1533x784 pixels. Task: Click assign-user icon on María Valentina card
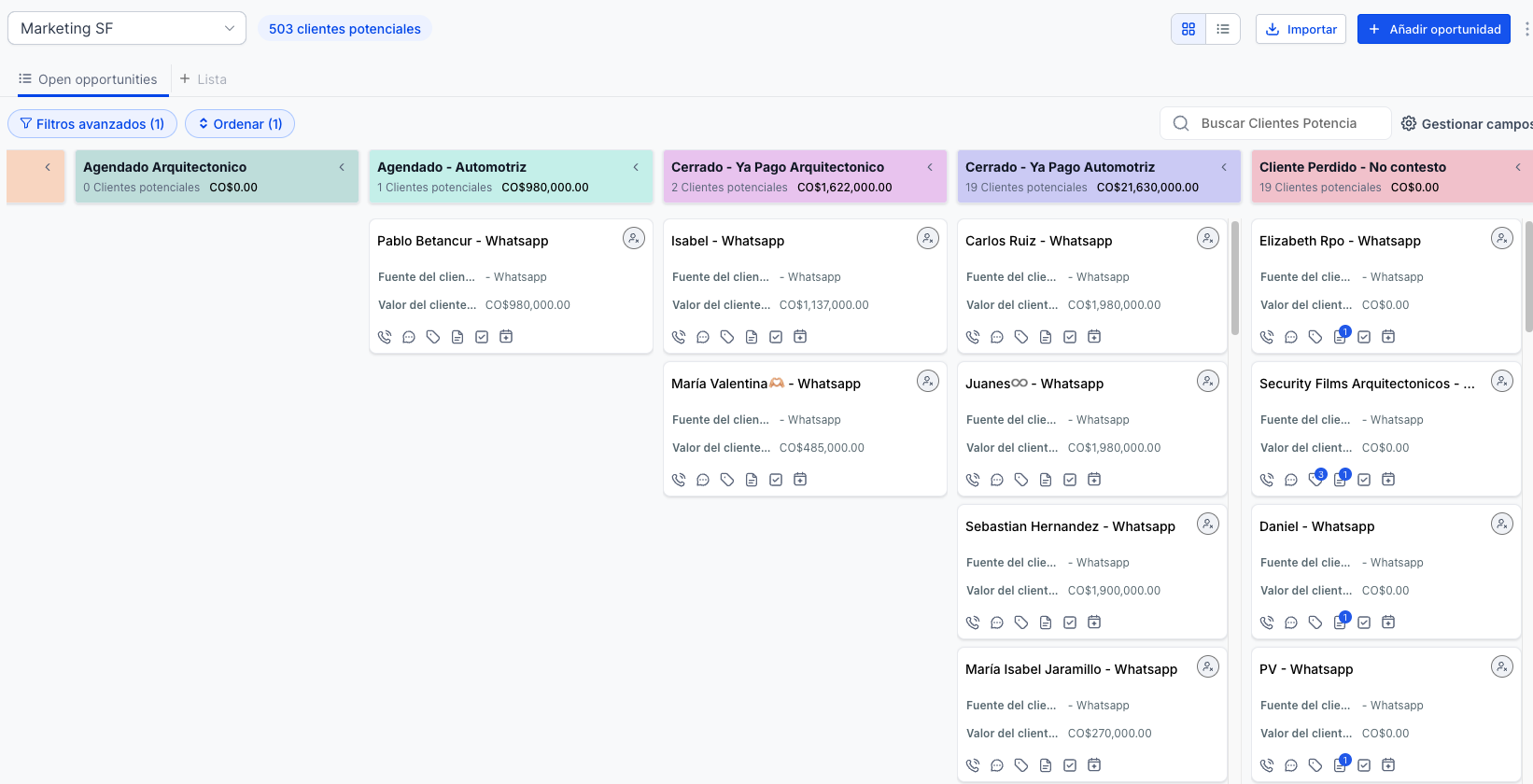click(x=928, y=382)
